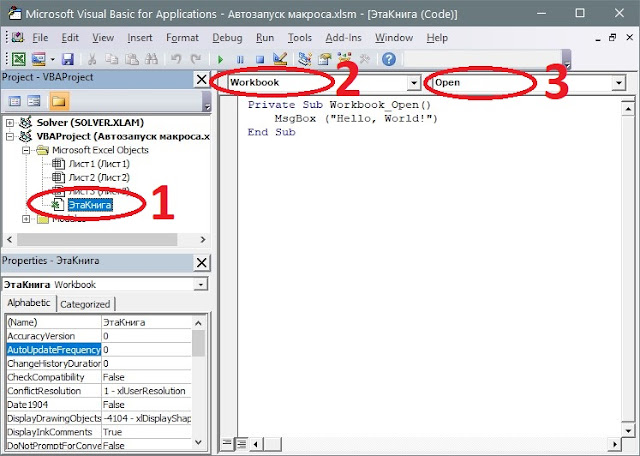The image size is (640, 456).
Task: Toggle Procedure View button in code window
Action: 227,444
